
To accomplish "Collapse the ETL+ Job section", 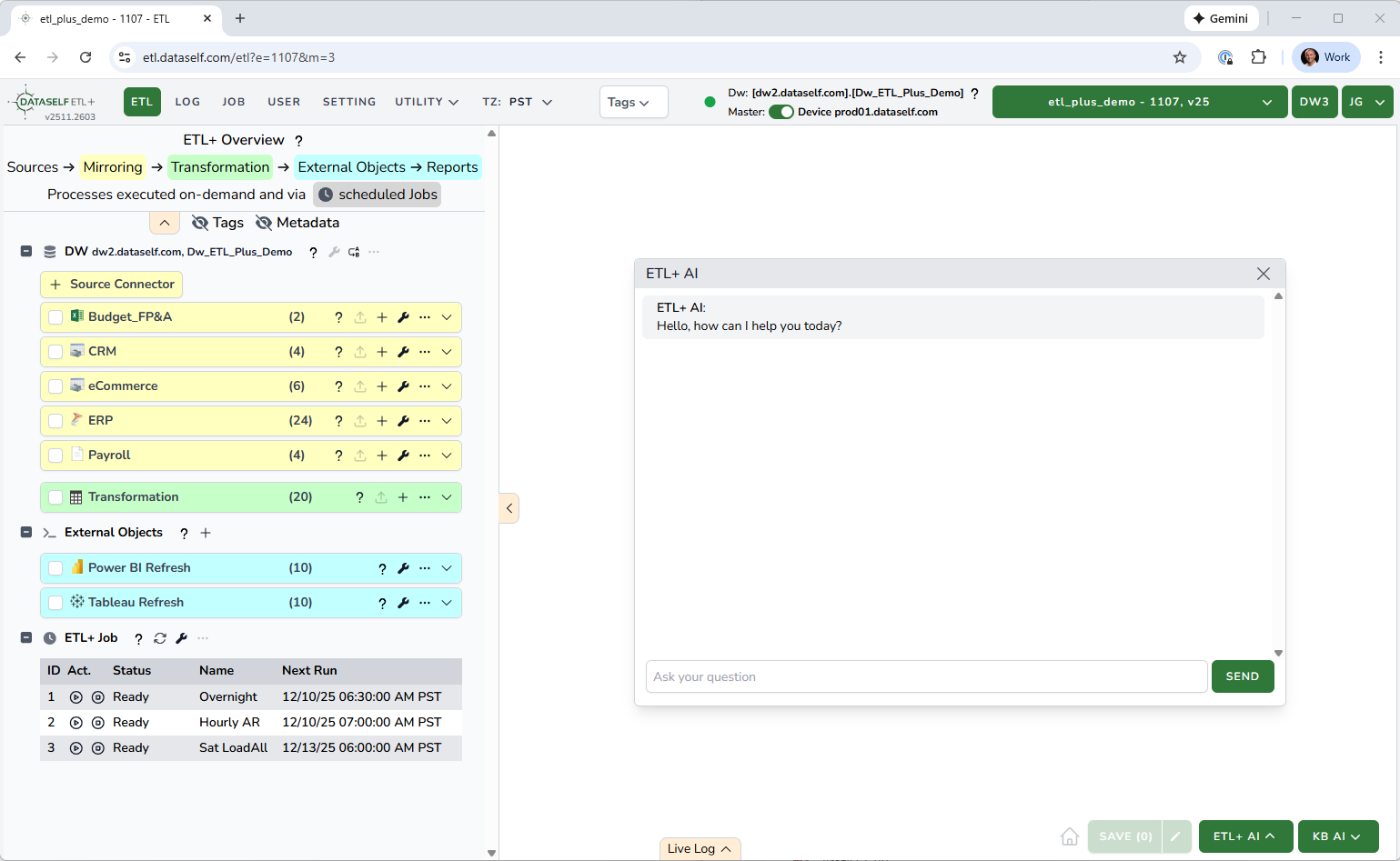I will 26,638.
